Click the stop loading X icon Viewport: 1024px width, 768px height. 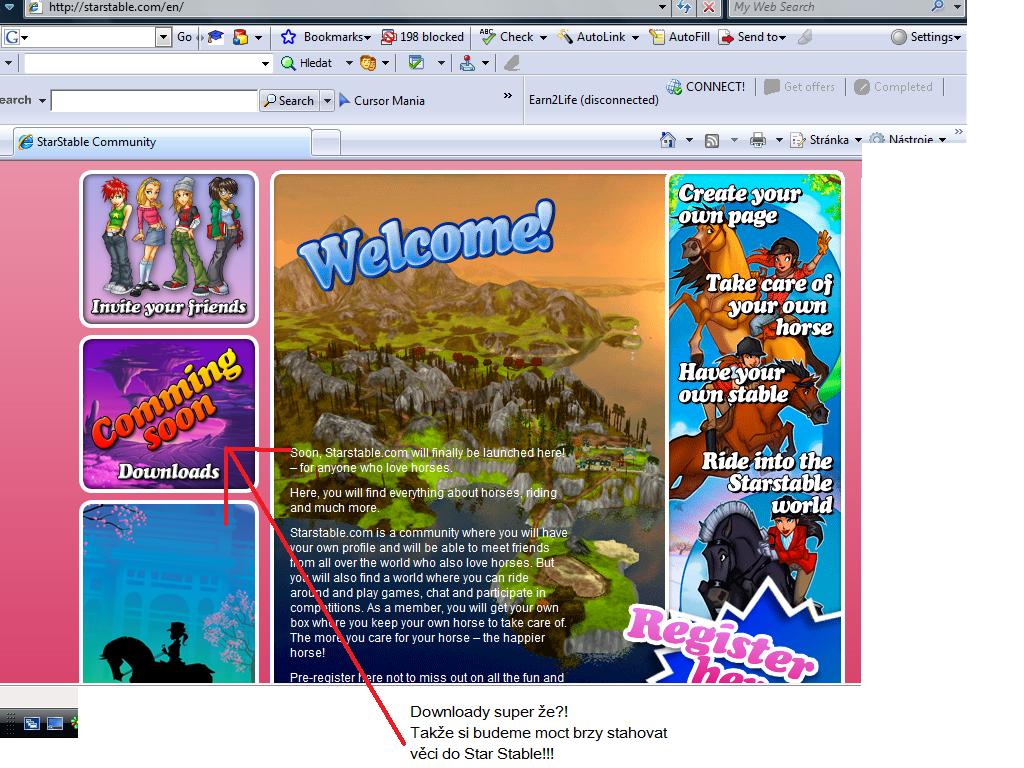click(x=709, y=7)
